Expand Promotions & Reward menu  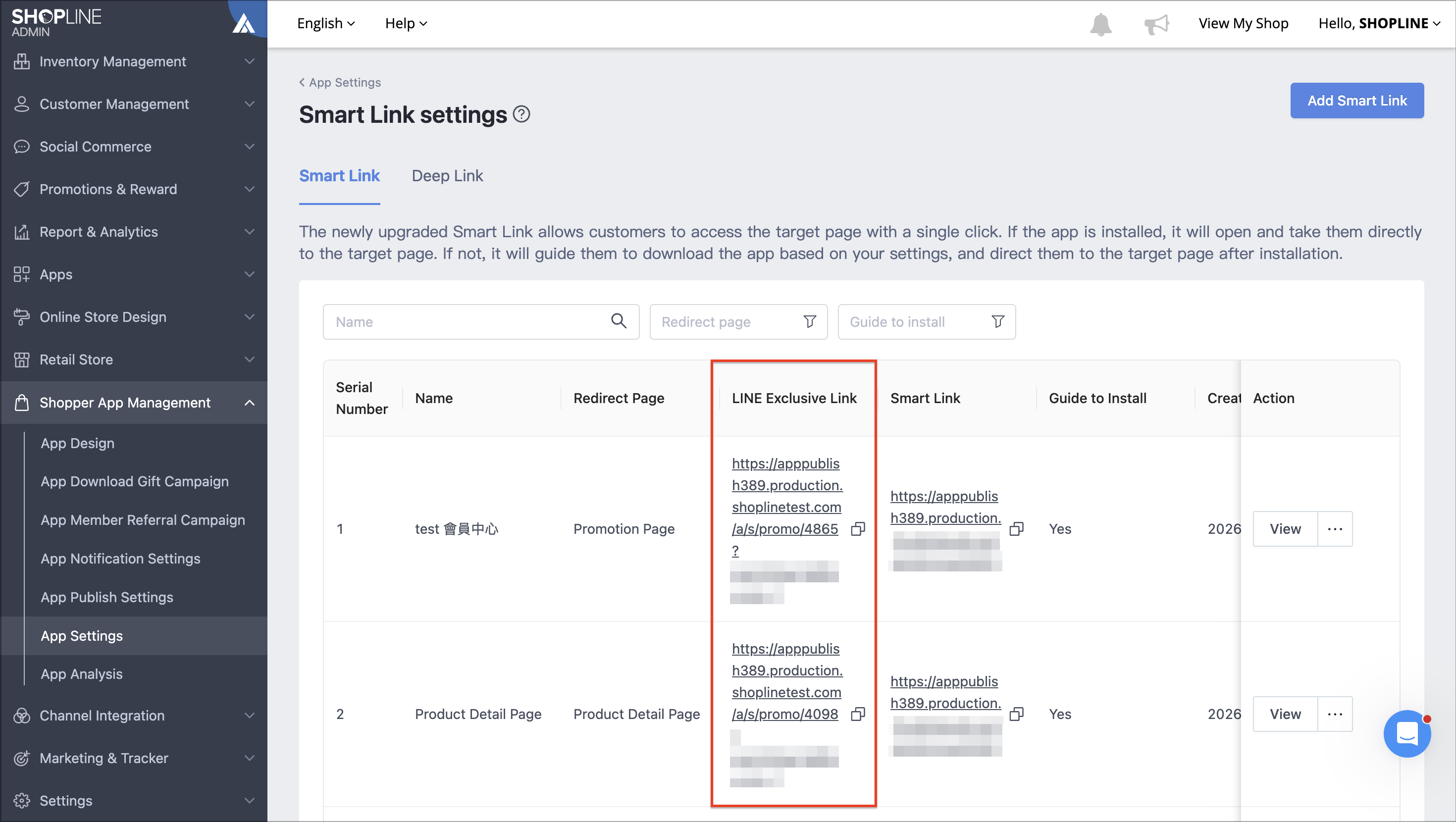pyautogui.click(x=134, y=189)
